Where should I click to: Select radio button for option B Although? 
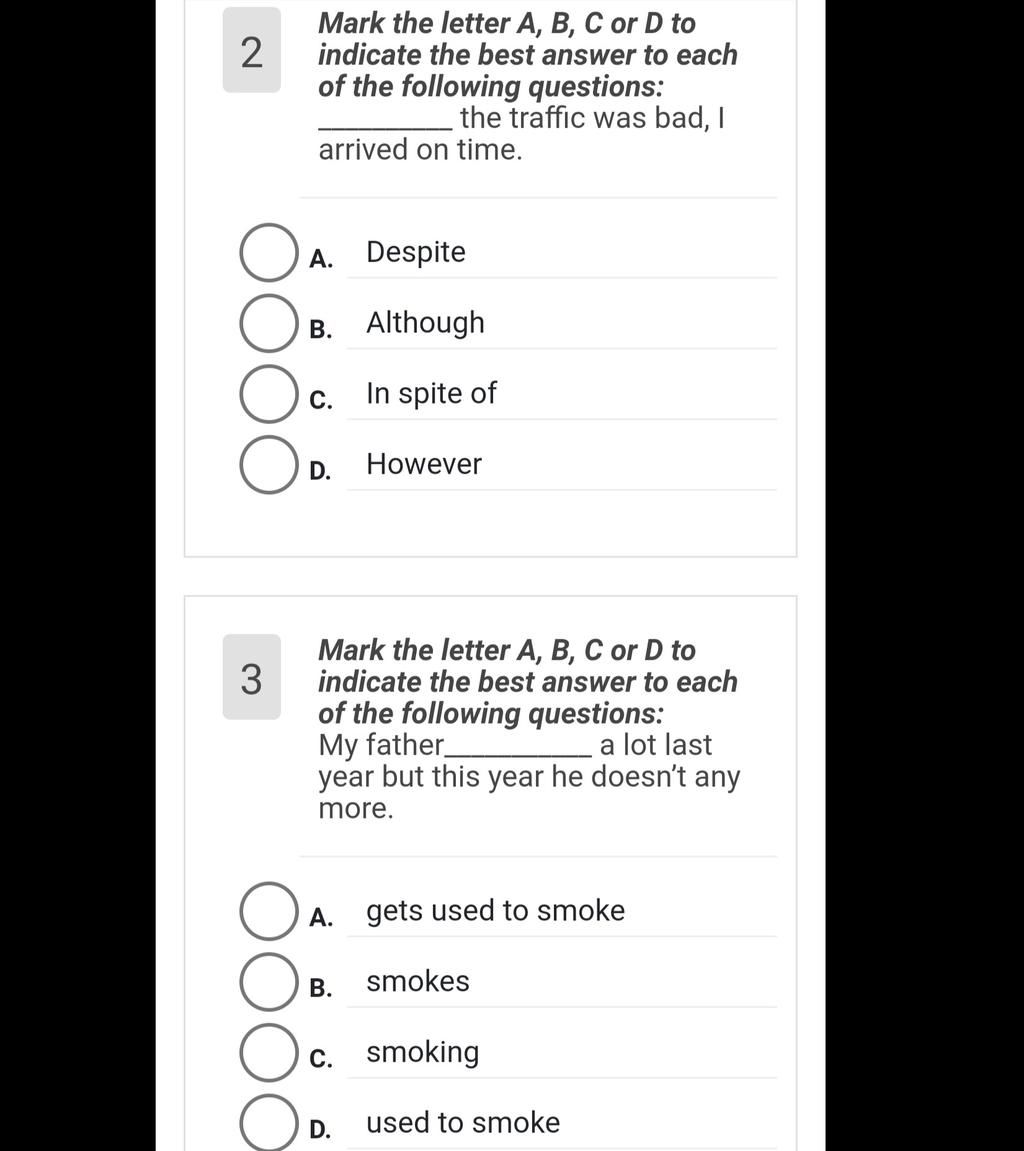point(269,323)
